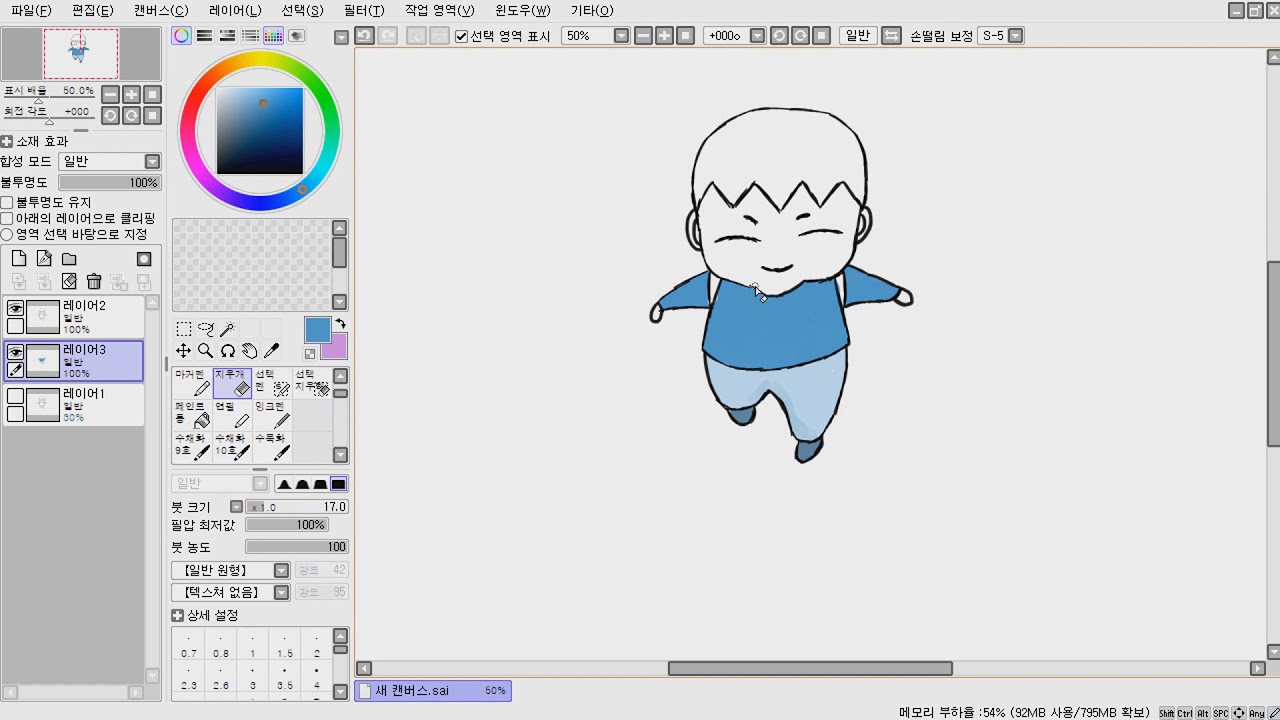The height and width of the screenshot is (720, 1280).
Task: Click the blue foreground color swatch
Action: click(317, 330)
